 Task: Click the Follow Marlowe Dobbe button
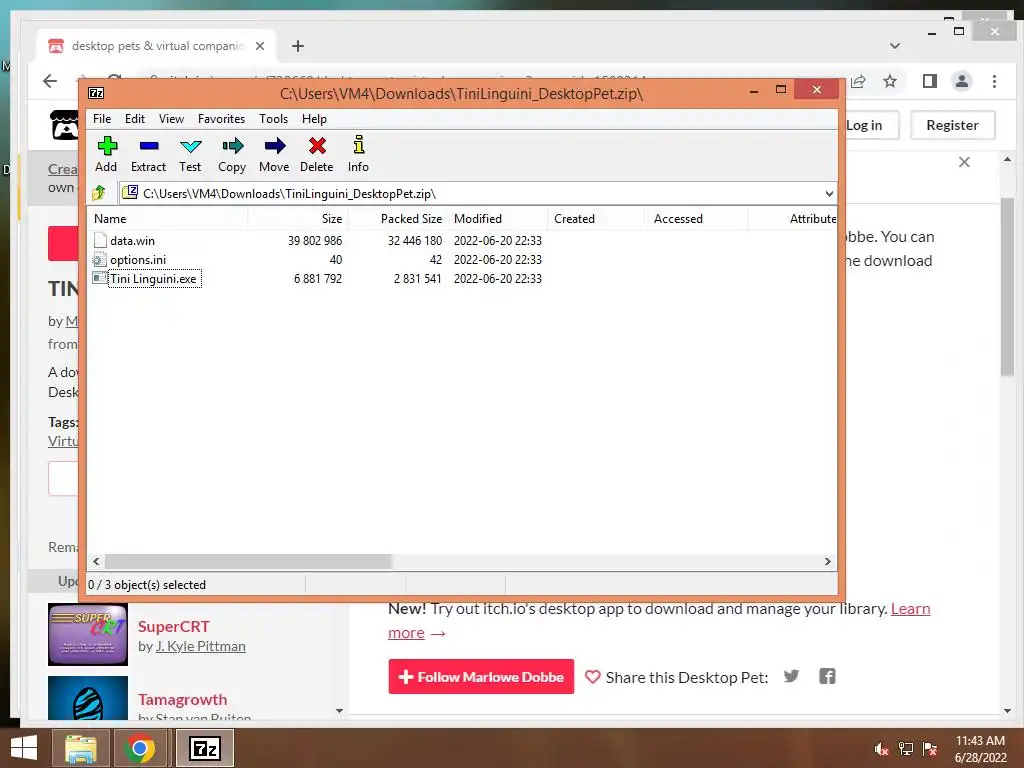pyautogui.click(x=481, y=677)
